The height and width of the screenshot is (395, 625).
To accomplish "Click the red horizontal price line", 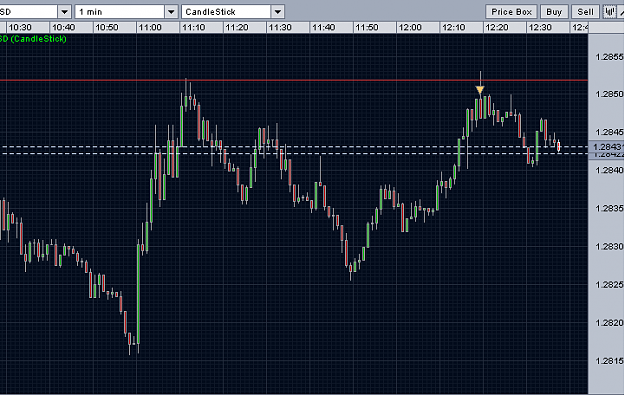I will coord(294,81).
